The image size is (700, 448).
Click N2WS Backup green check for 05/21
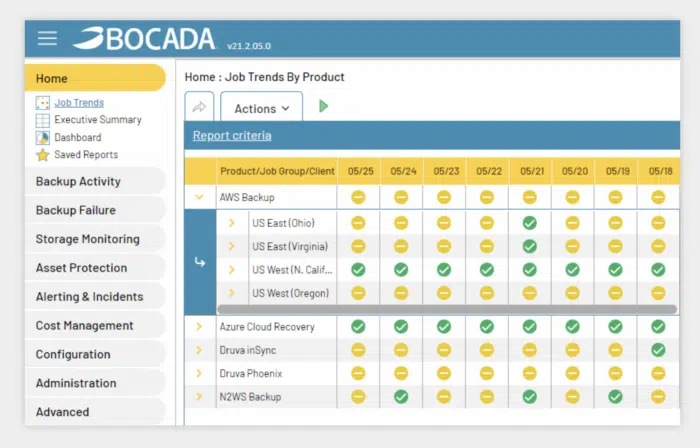529,397
